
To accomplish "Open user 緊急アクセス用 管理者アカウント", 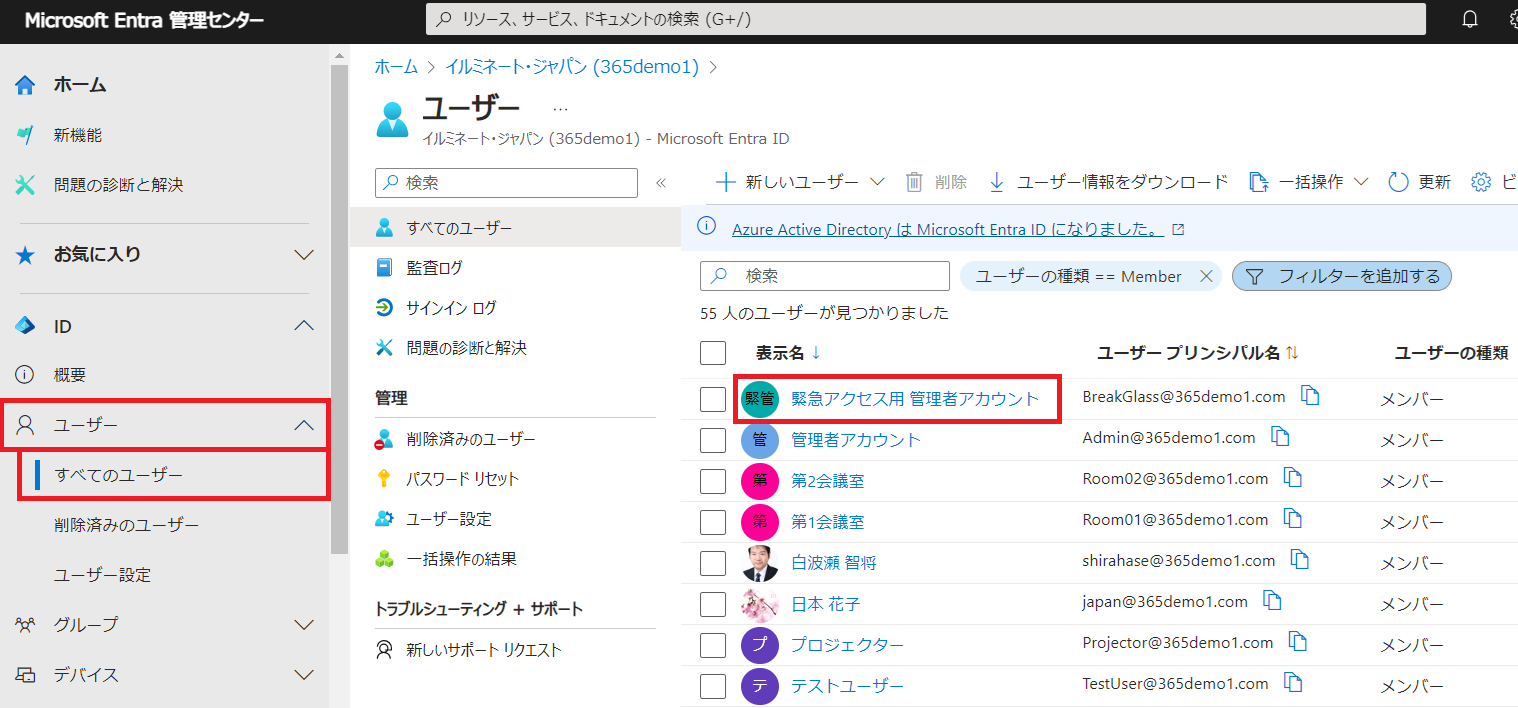I will click(915, 399).
